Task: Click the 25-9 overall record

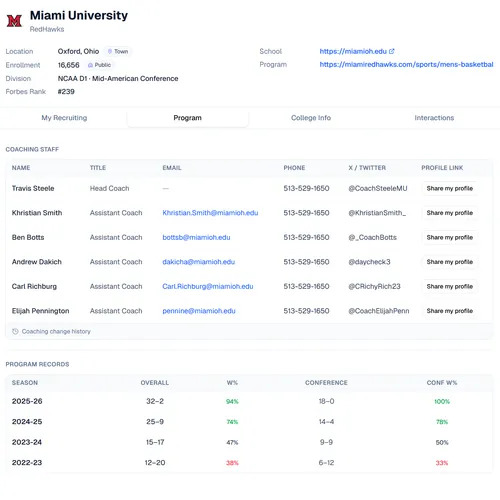Action: pos(155,422)
